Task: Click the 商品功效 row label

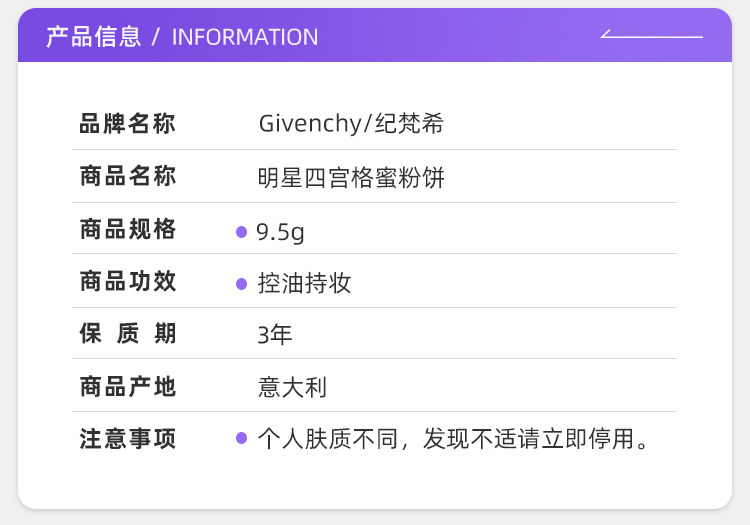Action: pos(127,282)
